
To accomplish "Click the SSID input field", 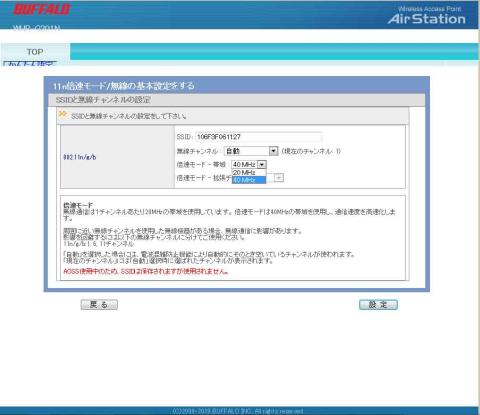I will click(258, 137).
